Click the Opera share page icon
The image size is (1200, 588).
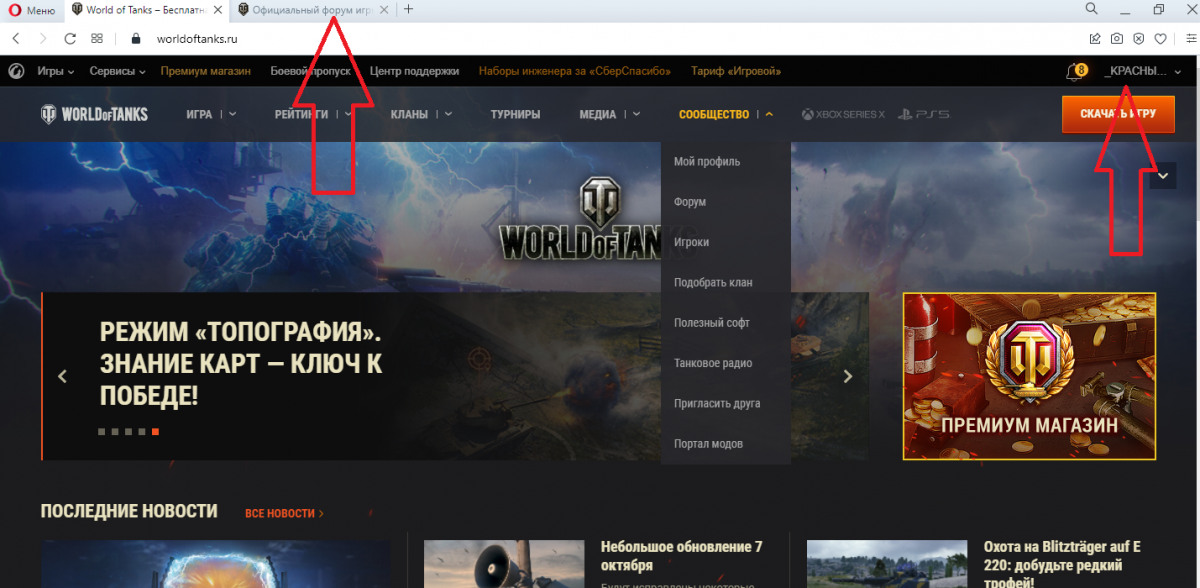pyautogui.click(x=1095, y=39)
